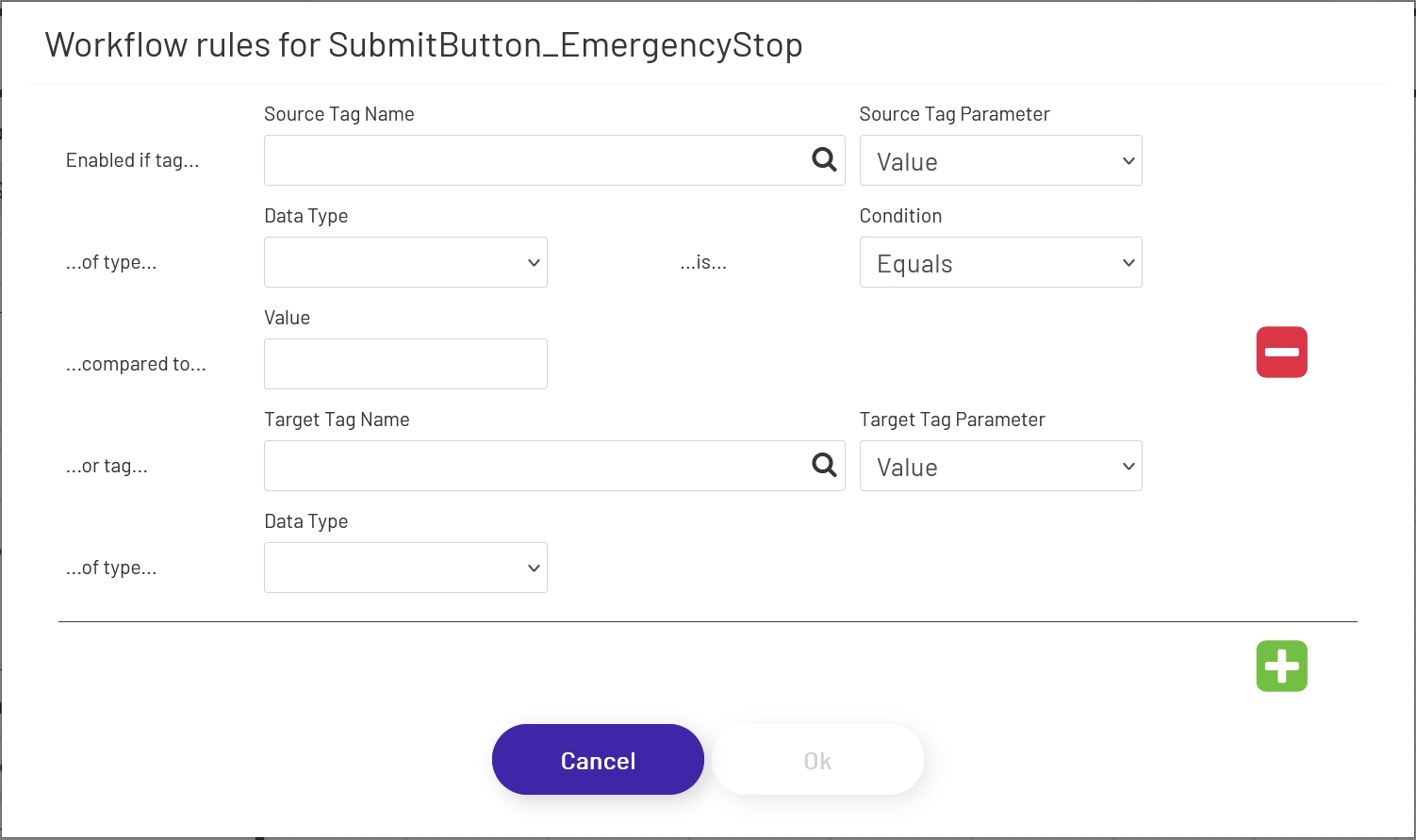Click the Target Tag Name input field

(x=528, y=466)
